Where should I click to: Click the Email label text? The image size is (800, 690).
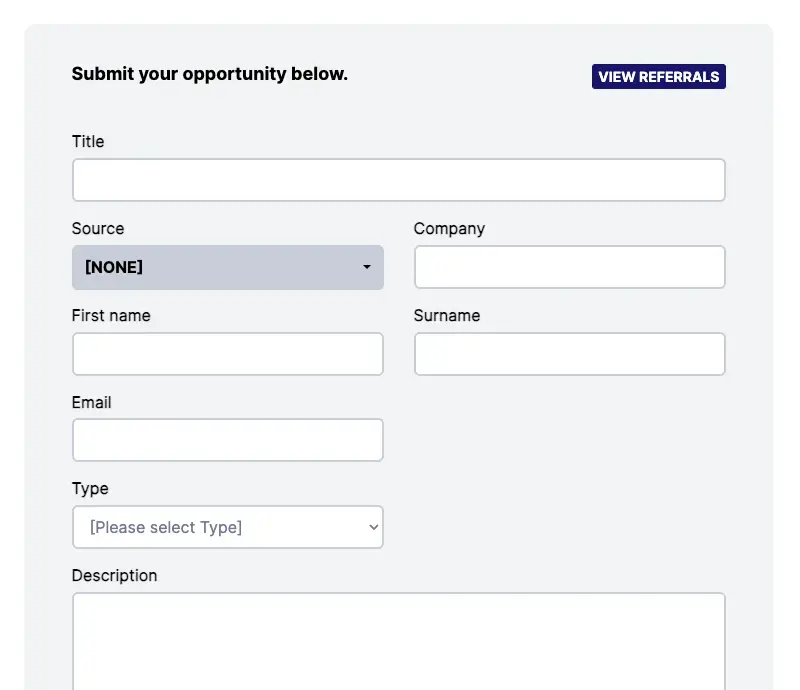[x=92, y=403]
